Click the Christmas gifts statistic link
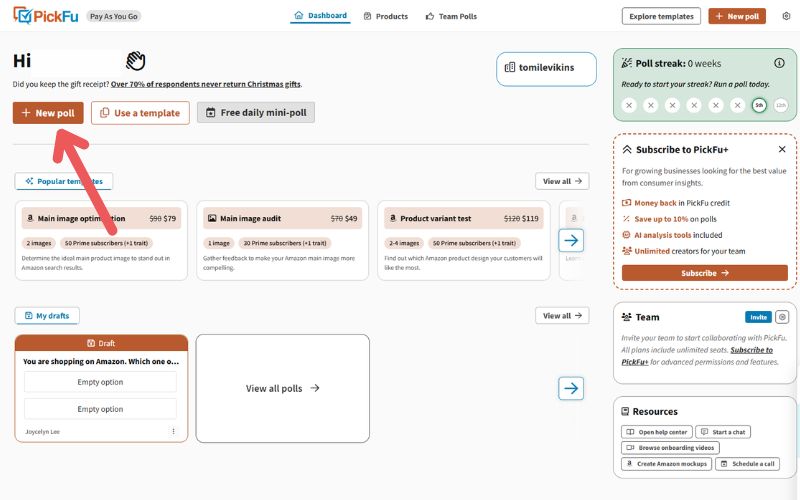800x500 pixels. [206, 84]
